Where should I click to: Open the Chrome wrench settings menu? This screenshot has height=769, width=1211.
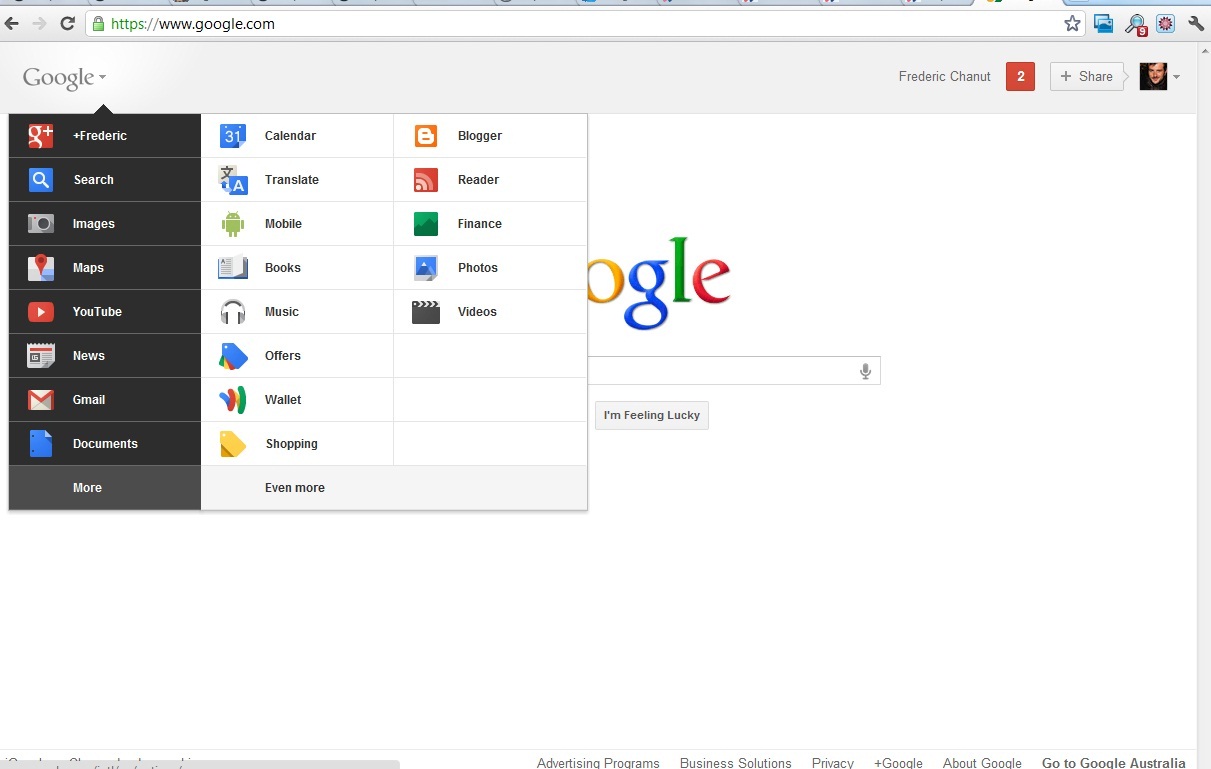pyautogui.click(x=1196, y=24)
